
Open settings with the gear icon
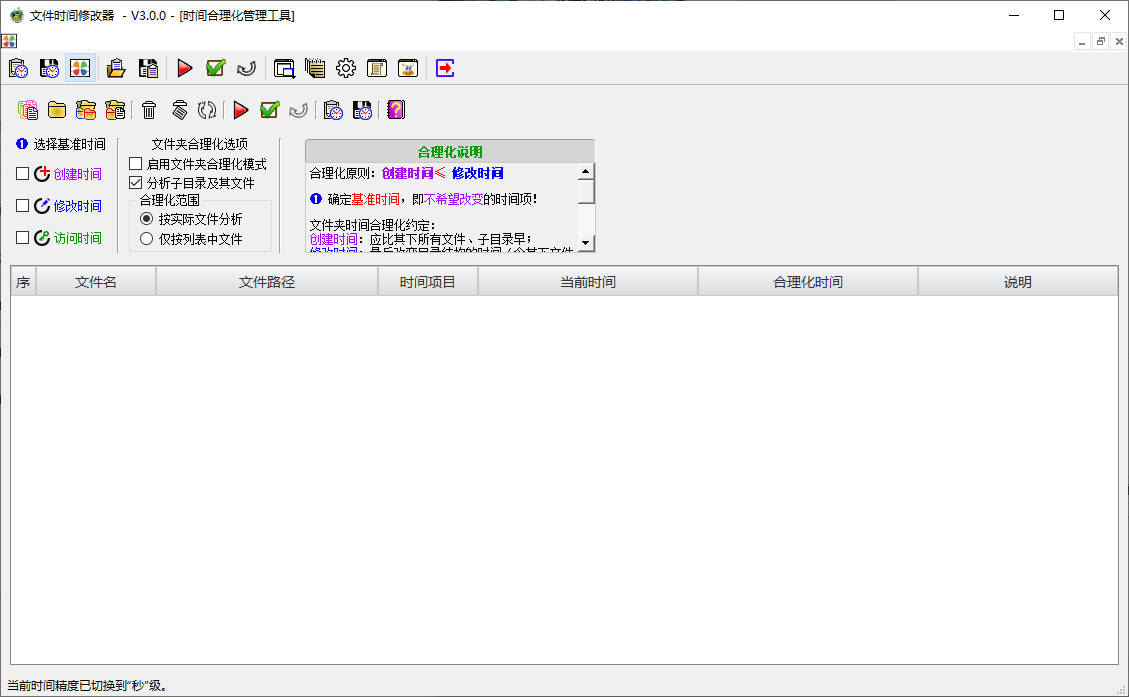pyautogui.click(x=346, y=68)
